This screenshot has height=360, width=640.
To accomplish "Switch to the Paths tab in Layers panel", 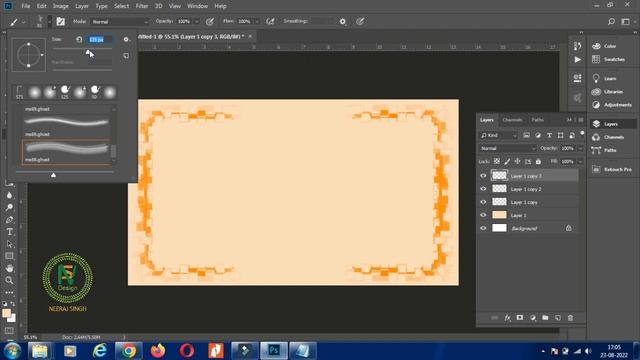I will pyautogui.click(x=538, y=120).
